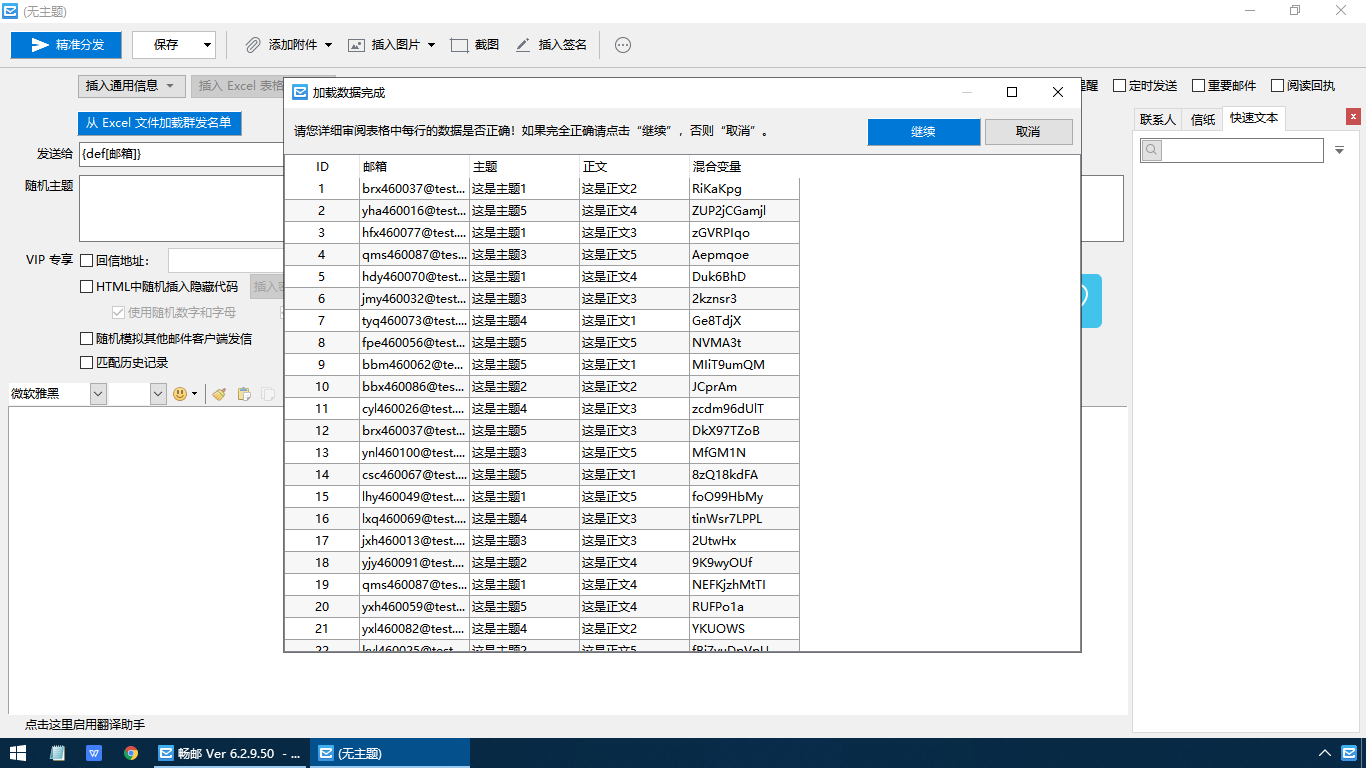The height and width of the screenshot is (768, 1366).
Task: Click 取消 in the data loaded dialog
Action: (1029, 132)
